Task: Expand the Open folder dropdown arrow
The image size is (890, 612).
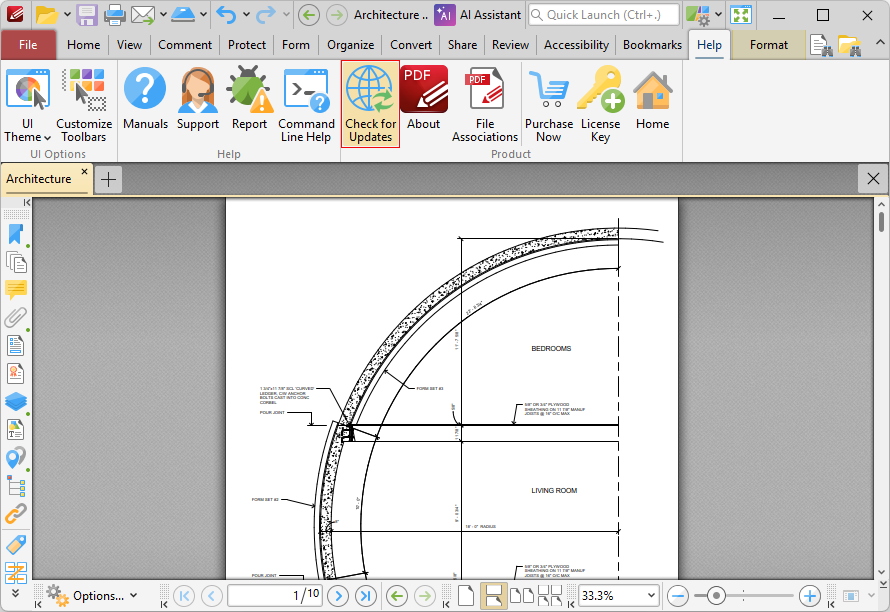Action: 67,15
